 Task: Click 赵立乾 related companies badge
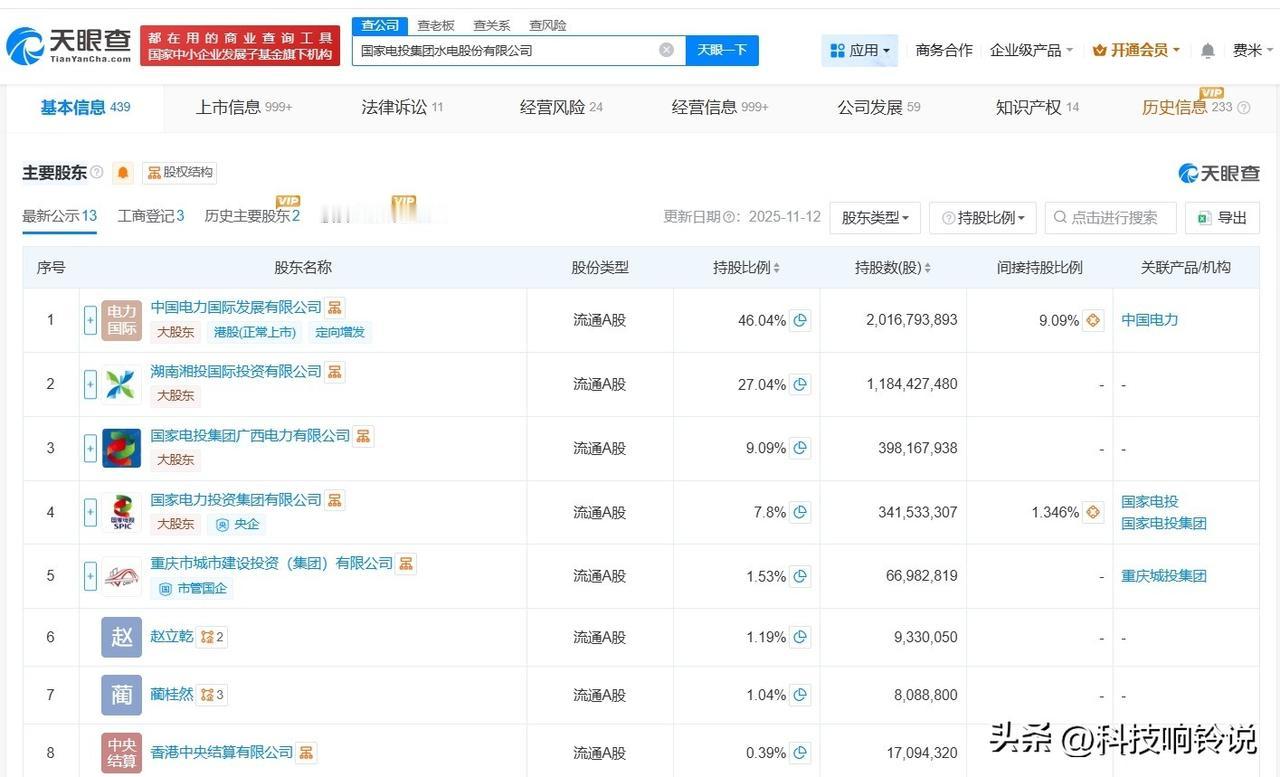click(212, 637)
